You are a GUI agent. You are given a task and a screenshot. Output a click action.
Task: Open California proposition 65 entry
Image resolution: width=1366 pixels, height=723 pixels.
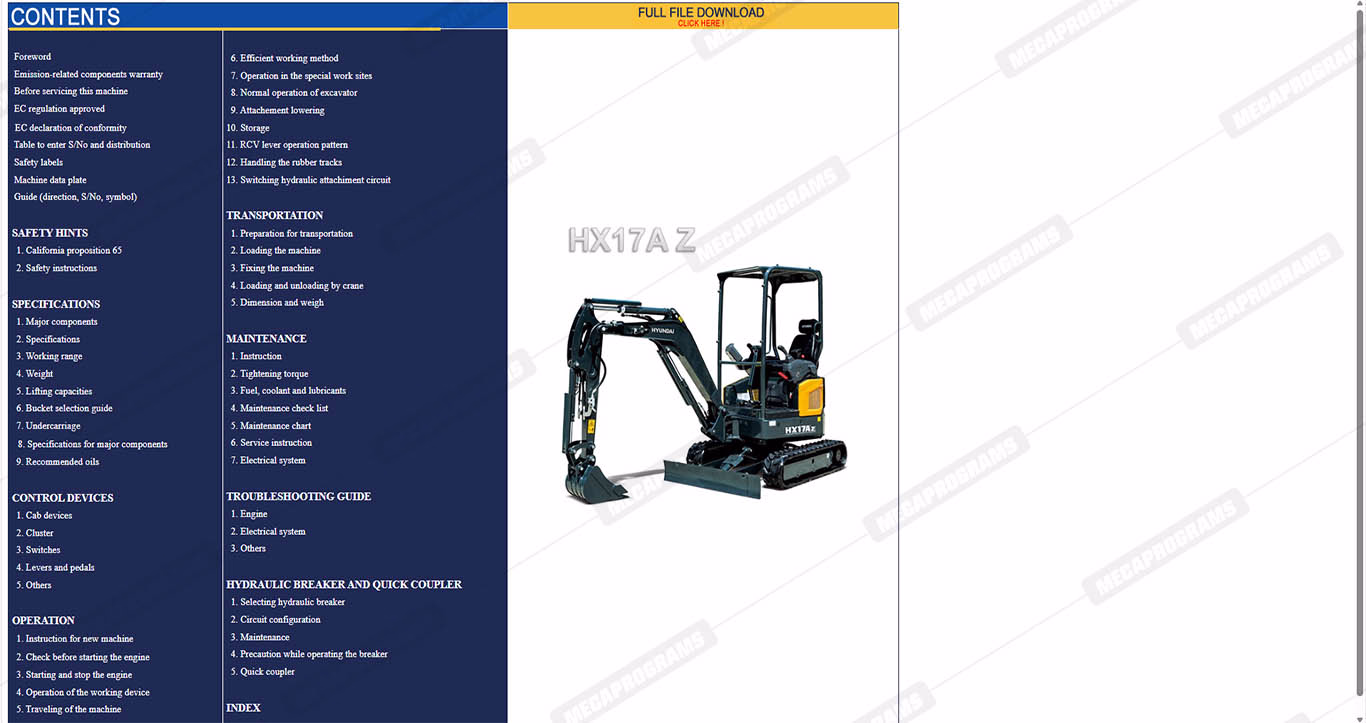[x=73, y=251]
